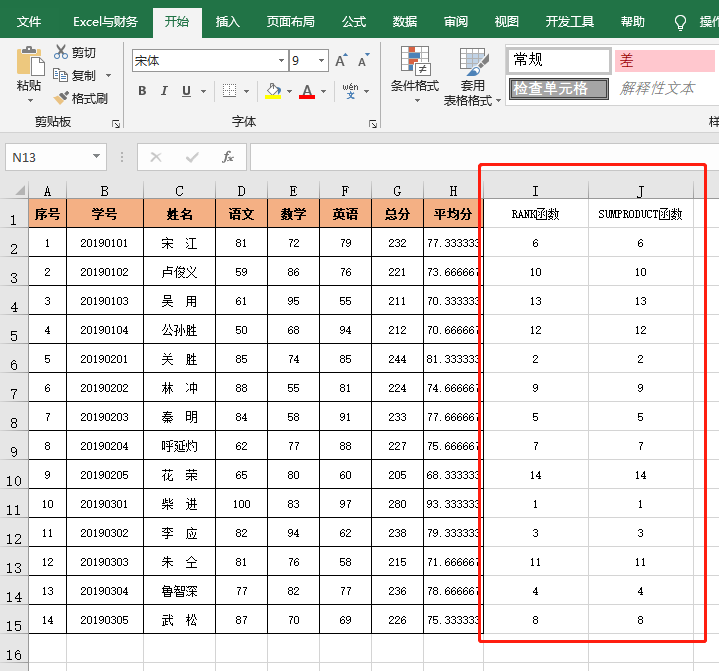Expand the Name Box dropdown arrow
The width and height of the screenshot is (719, 671).
click(97, 157)
